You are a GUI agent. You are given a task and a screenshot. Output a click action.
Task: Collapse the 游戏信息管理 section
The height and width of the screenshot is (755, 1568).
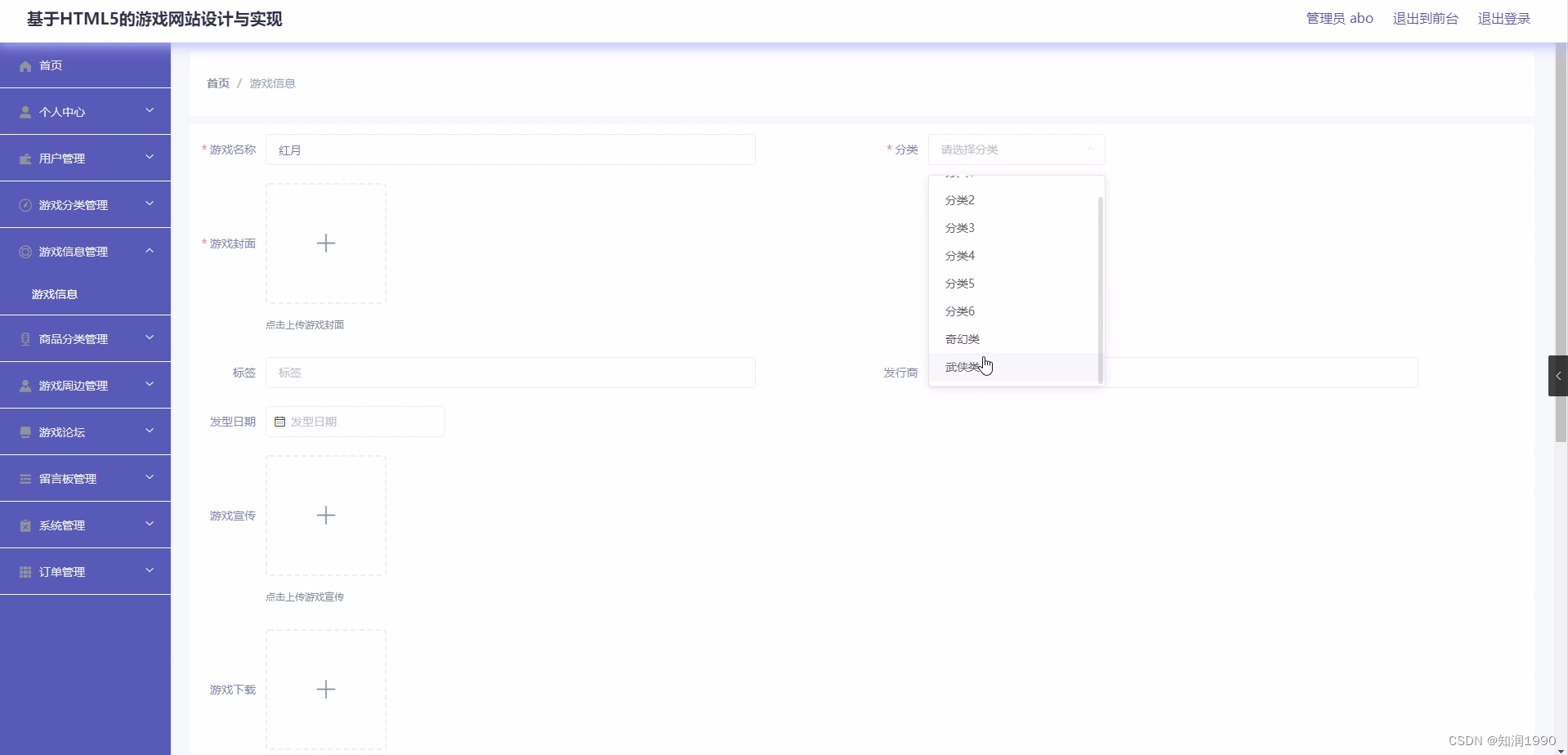pos(150,250)
